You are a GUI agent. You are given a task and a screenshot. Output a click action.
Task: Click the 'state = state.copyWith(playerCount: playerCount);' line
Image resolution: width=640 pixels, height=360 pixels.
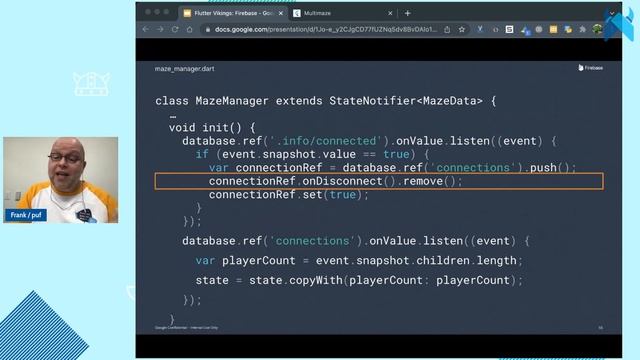tap(359, 280)
